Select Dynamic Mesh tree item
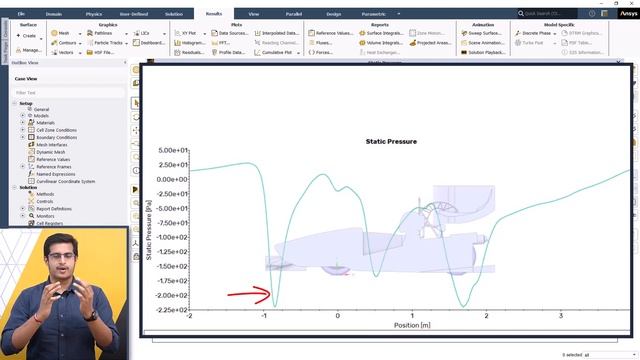 (50, 152)
